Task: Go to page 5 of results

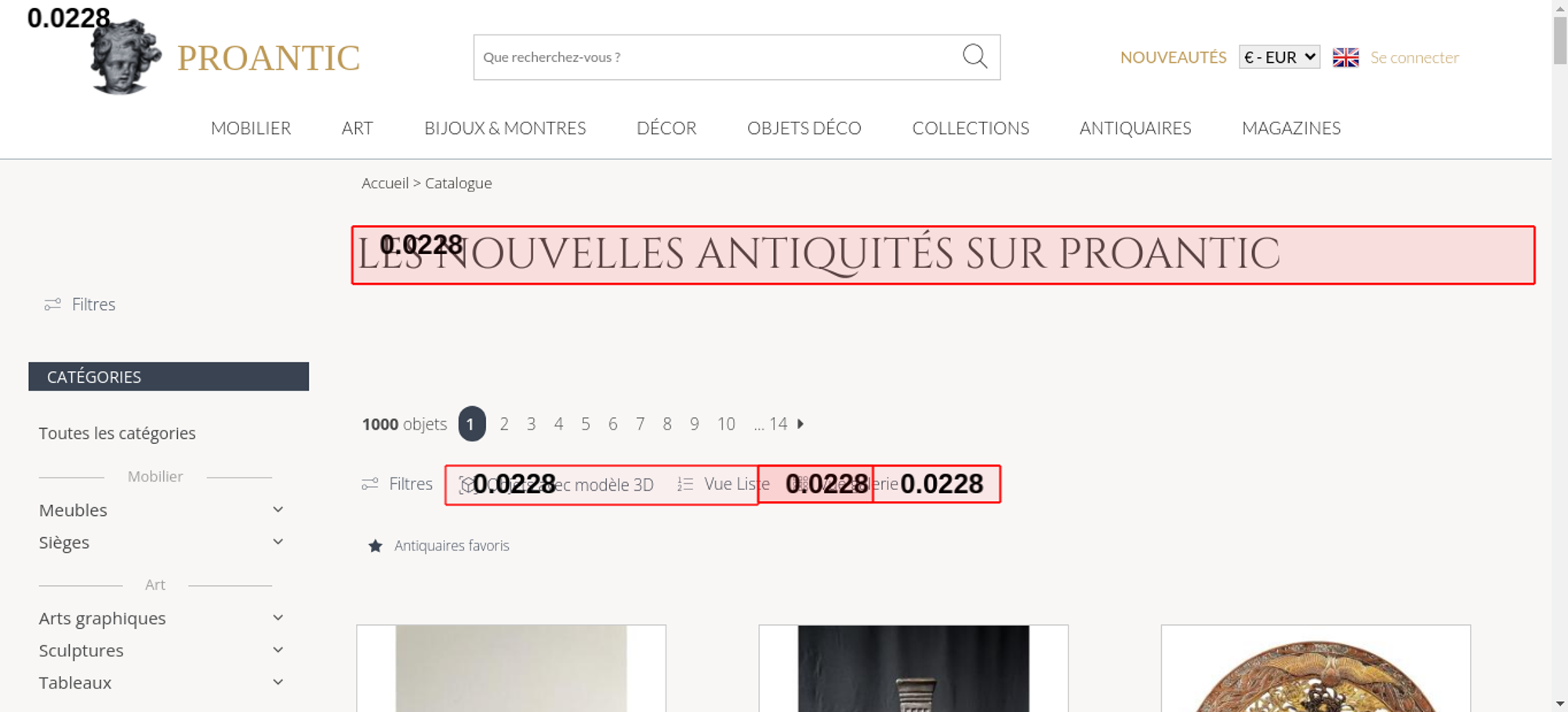Action: [586, 424]
